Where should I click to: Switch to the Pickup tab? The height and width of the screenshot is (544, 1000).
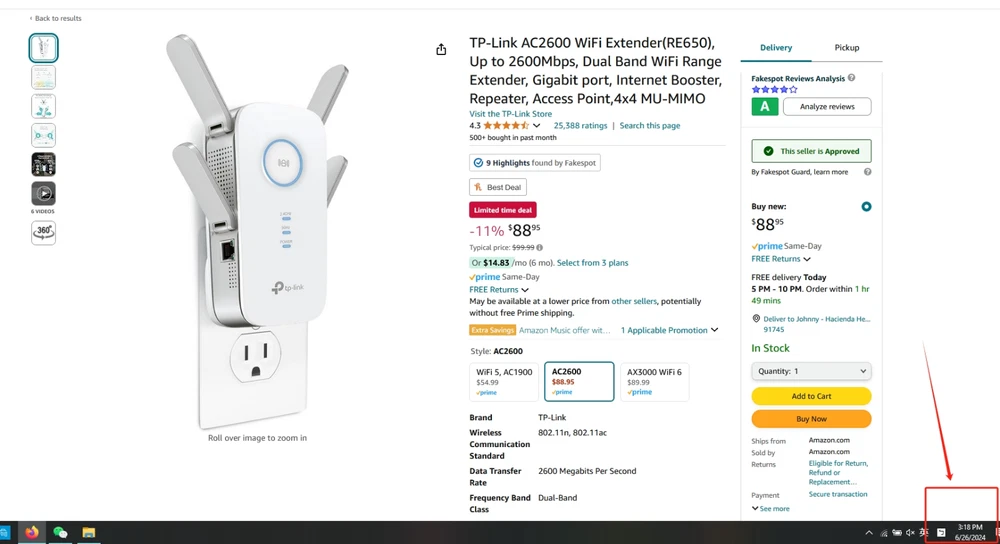pos(846,48)
